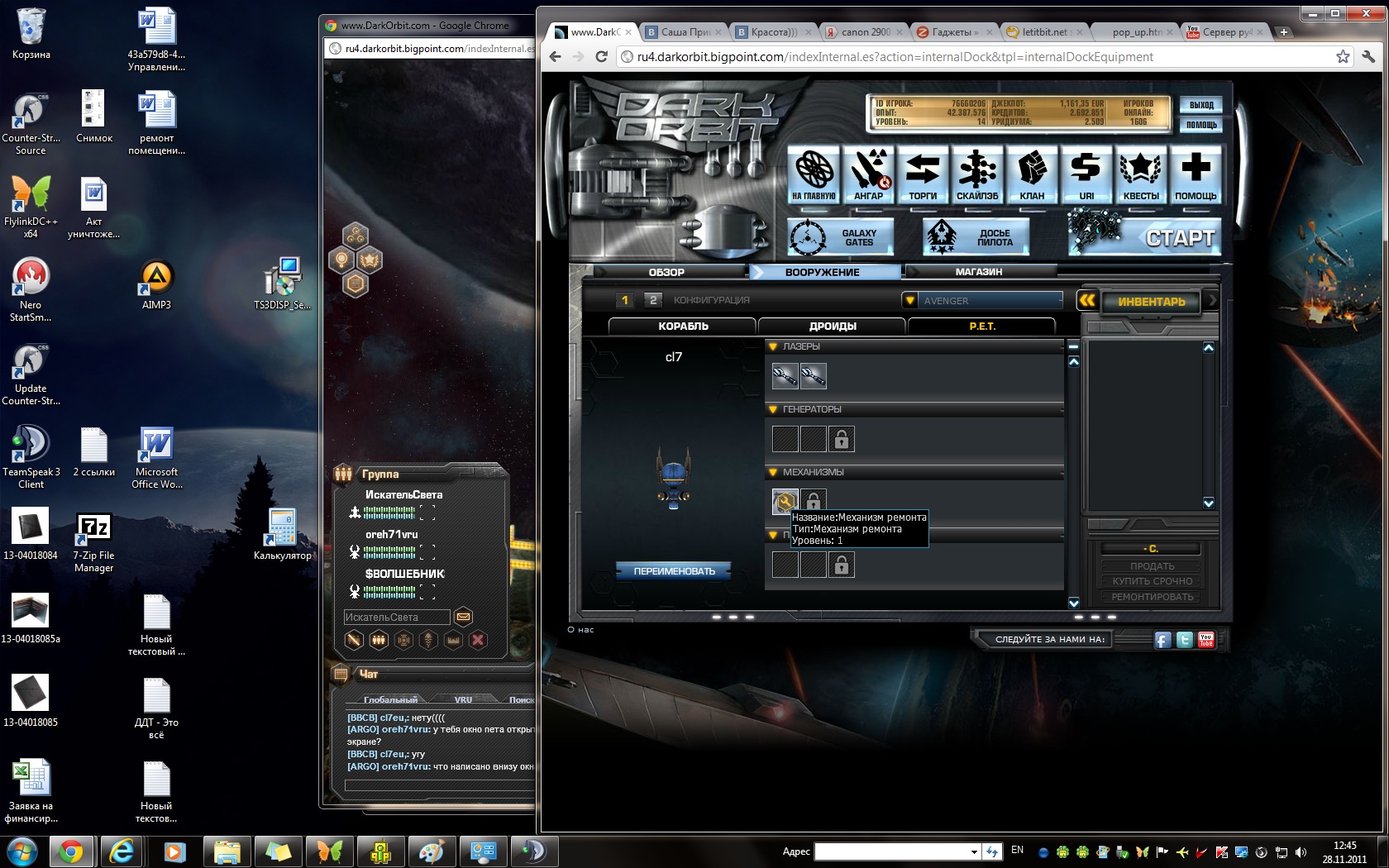Open the КЛАН fist icon

(1032, 174)
